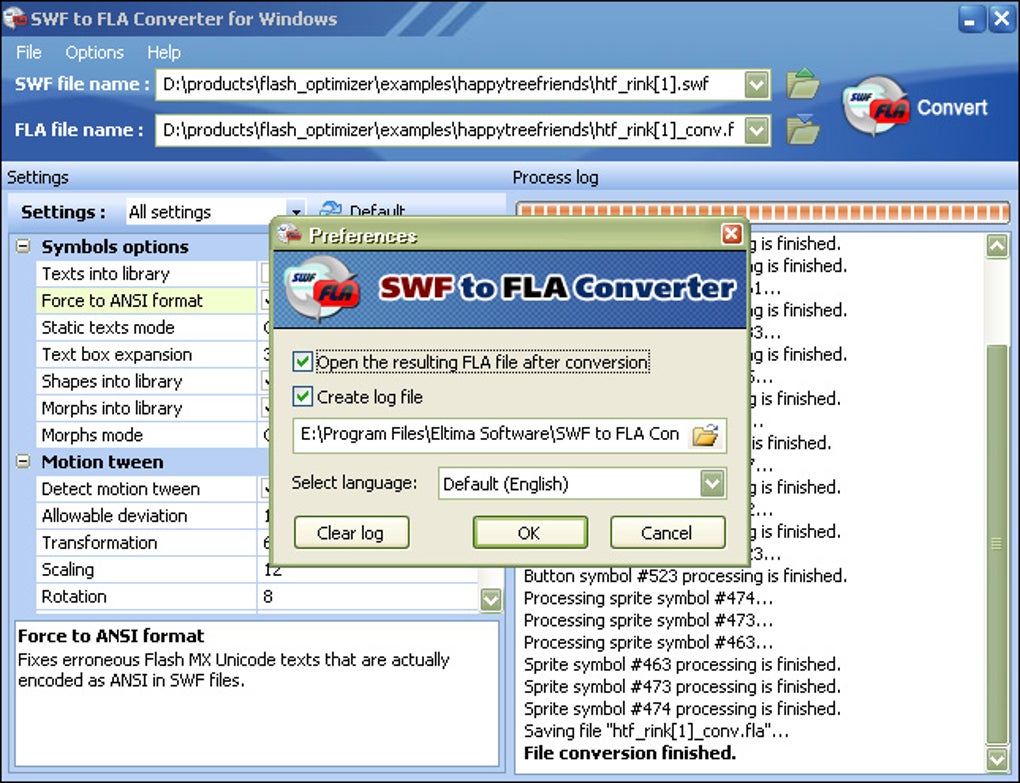1020x783 pixels.
Task: Click "File conversion finished." log line
Action: (x=630, y=753)
